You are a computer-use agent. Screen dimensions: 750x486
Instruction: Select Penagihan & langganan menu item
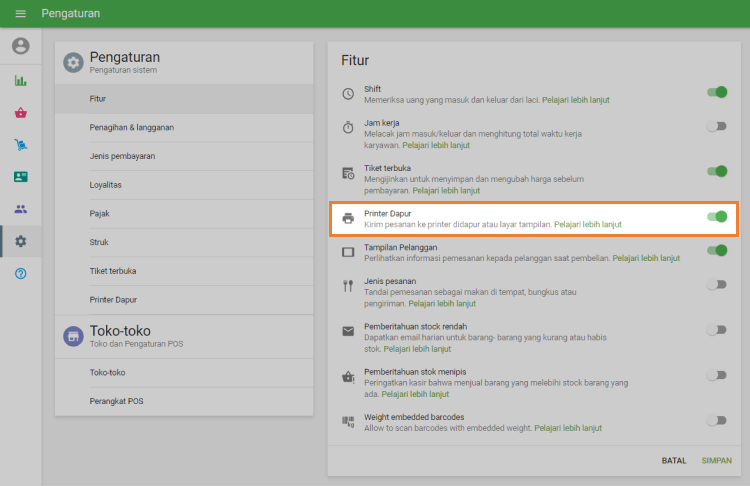pos(132,127)
